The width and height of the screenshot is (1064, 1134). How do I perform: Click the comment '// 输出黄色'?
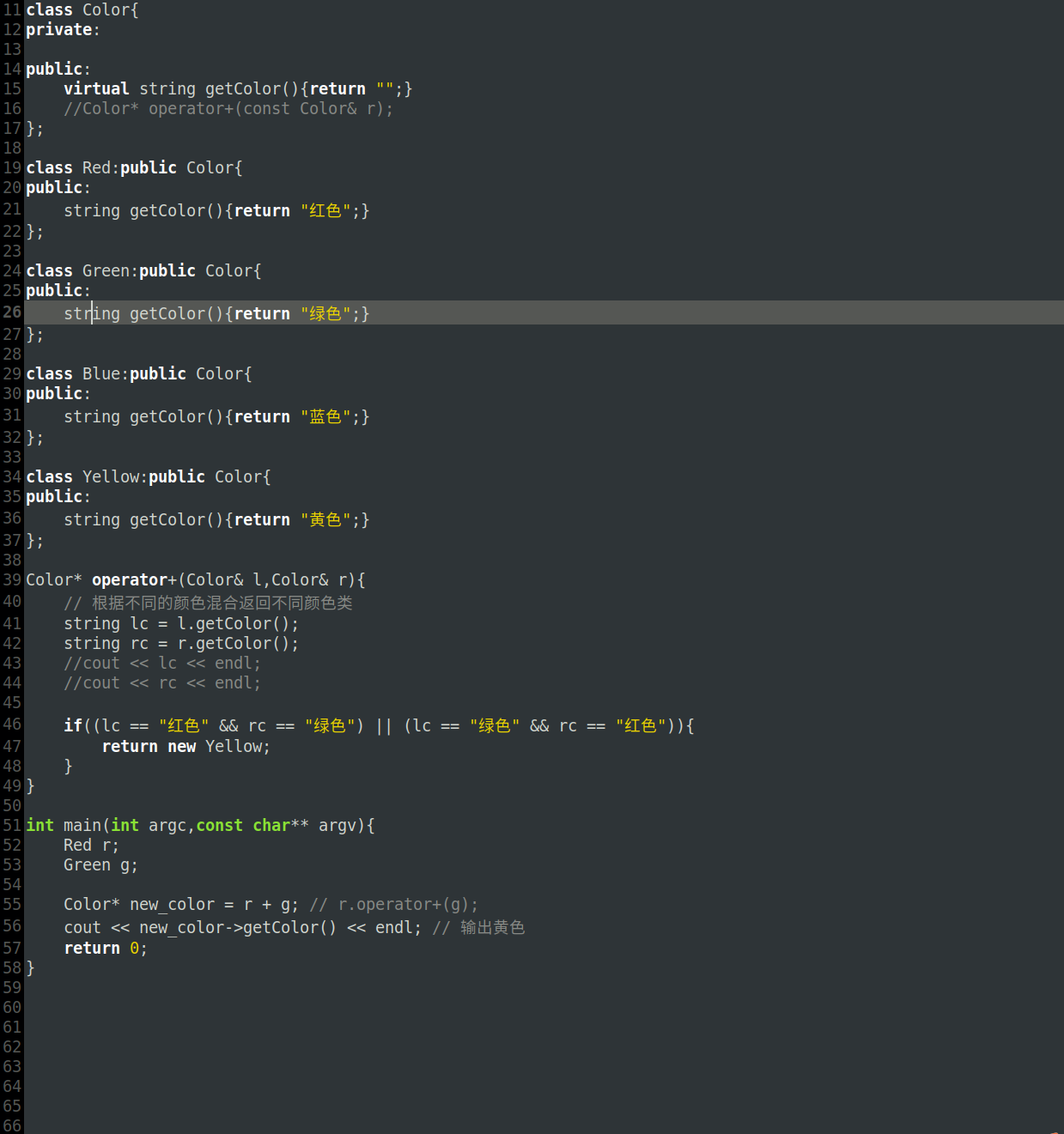479,928
